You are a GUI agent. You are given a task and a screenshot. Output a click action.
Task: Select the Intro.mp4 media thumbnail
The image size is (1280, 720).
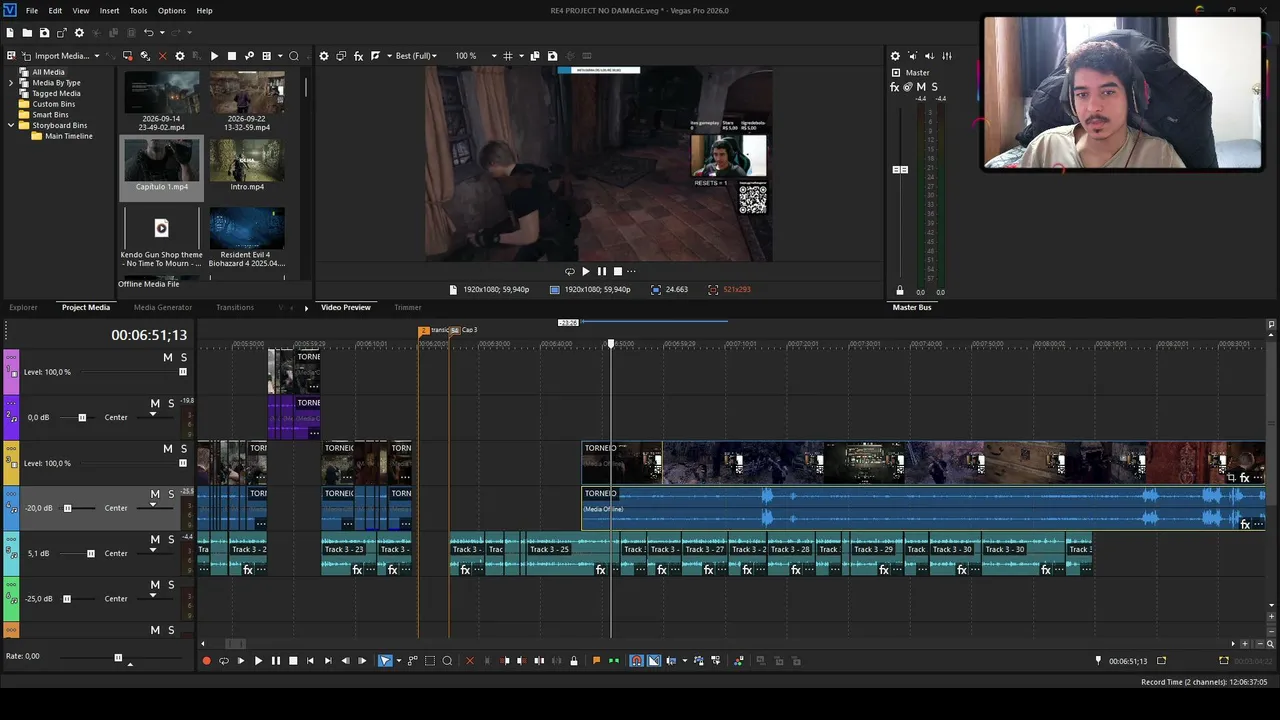pyautogui.click(x=247, y=165)
